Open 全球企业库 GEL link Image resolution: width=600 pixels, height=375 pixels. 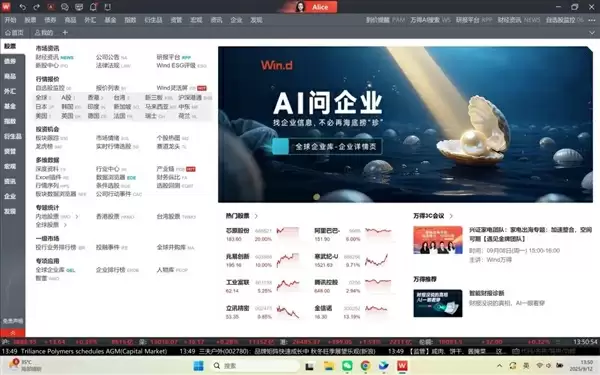click(55, 270)
